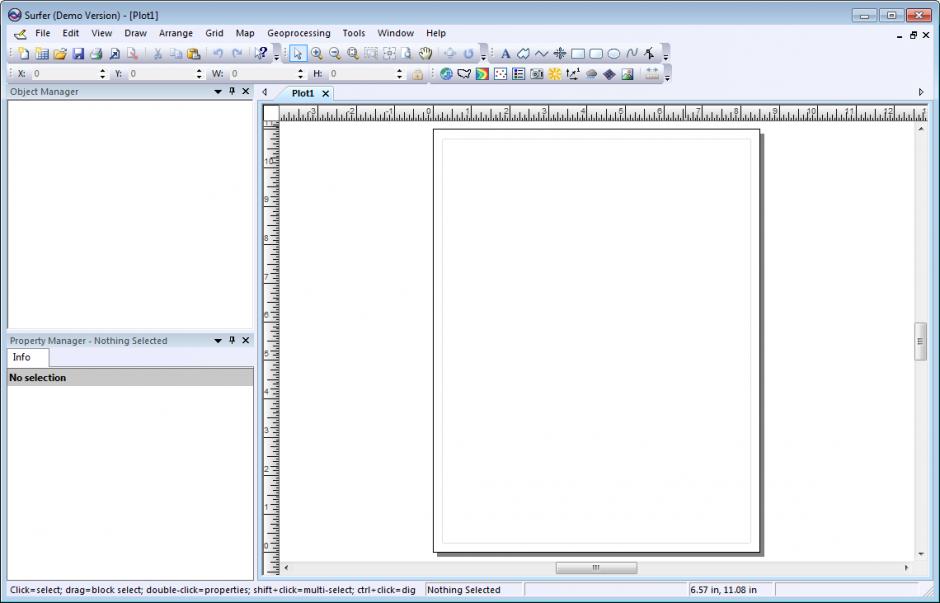Click the New Plot document icon
This screenshot has height=603, width=940.
point(23,54)
